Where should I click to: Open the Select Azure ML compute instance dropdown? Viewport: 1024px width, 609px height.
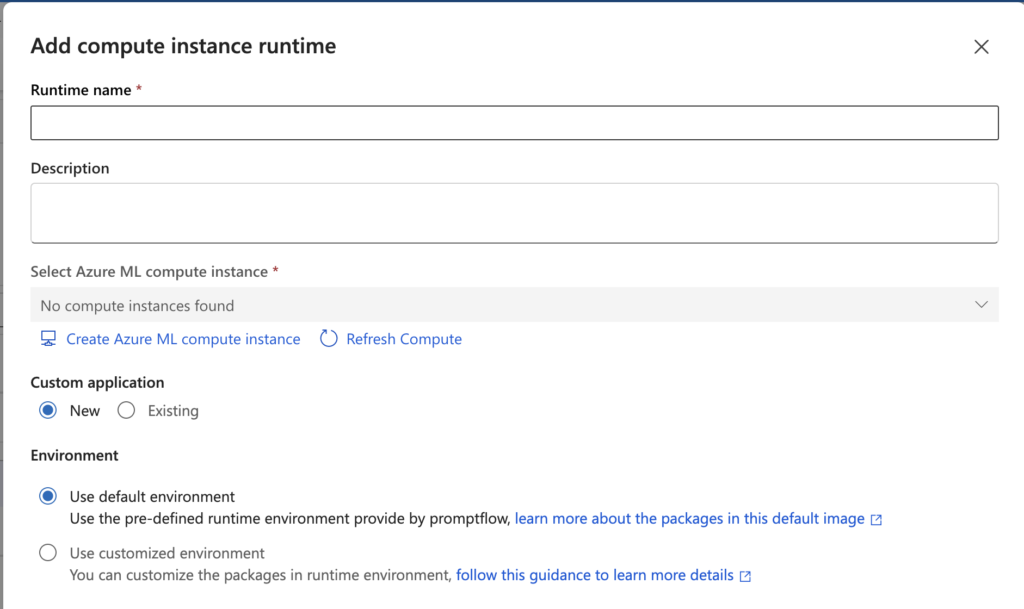(x=500, y=305)
